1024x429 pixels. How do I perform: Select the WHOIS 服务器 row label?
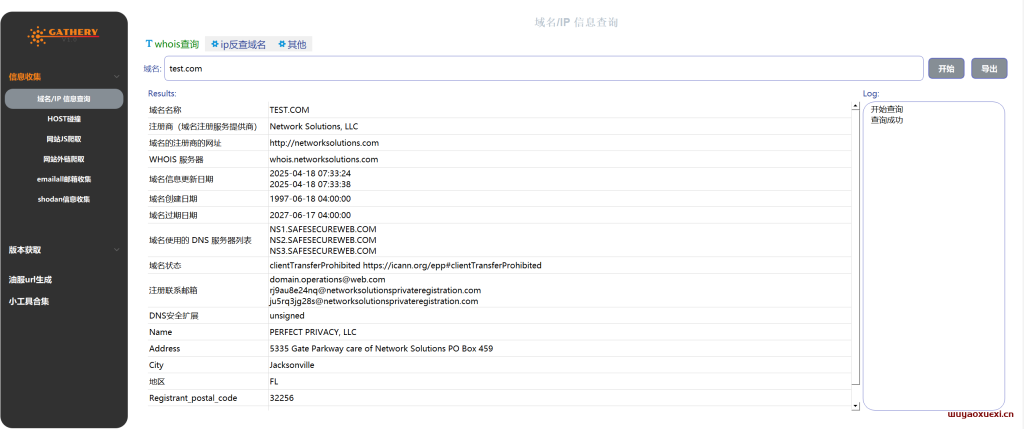click(176, 159)
